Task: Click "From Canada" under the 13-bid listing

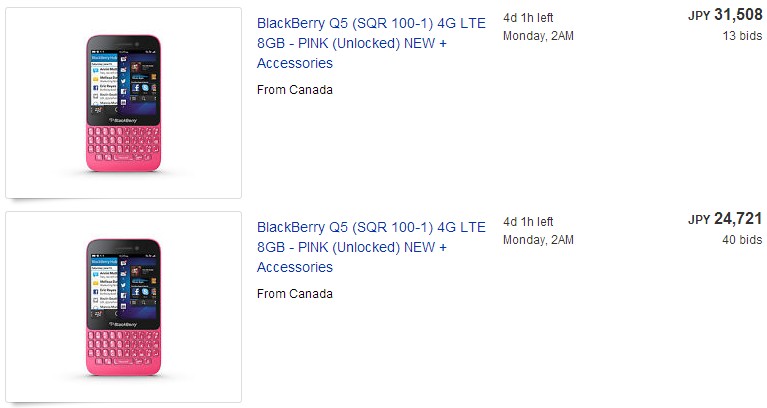Action: tap(295, 89)
